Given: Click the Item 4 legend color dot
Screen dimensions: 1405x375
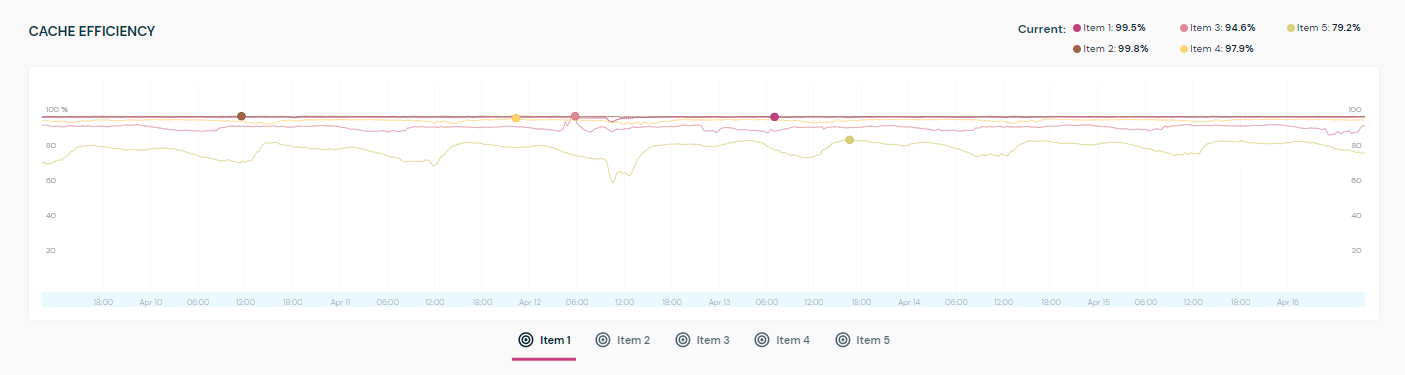Looking at the screenshot, I should (1185, 48).
